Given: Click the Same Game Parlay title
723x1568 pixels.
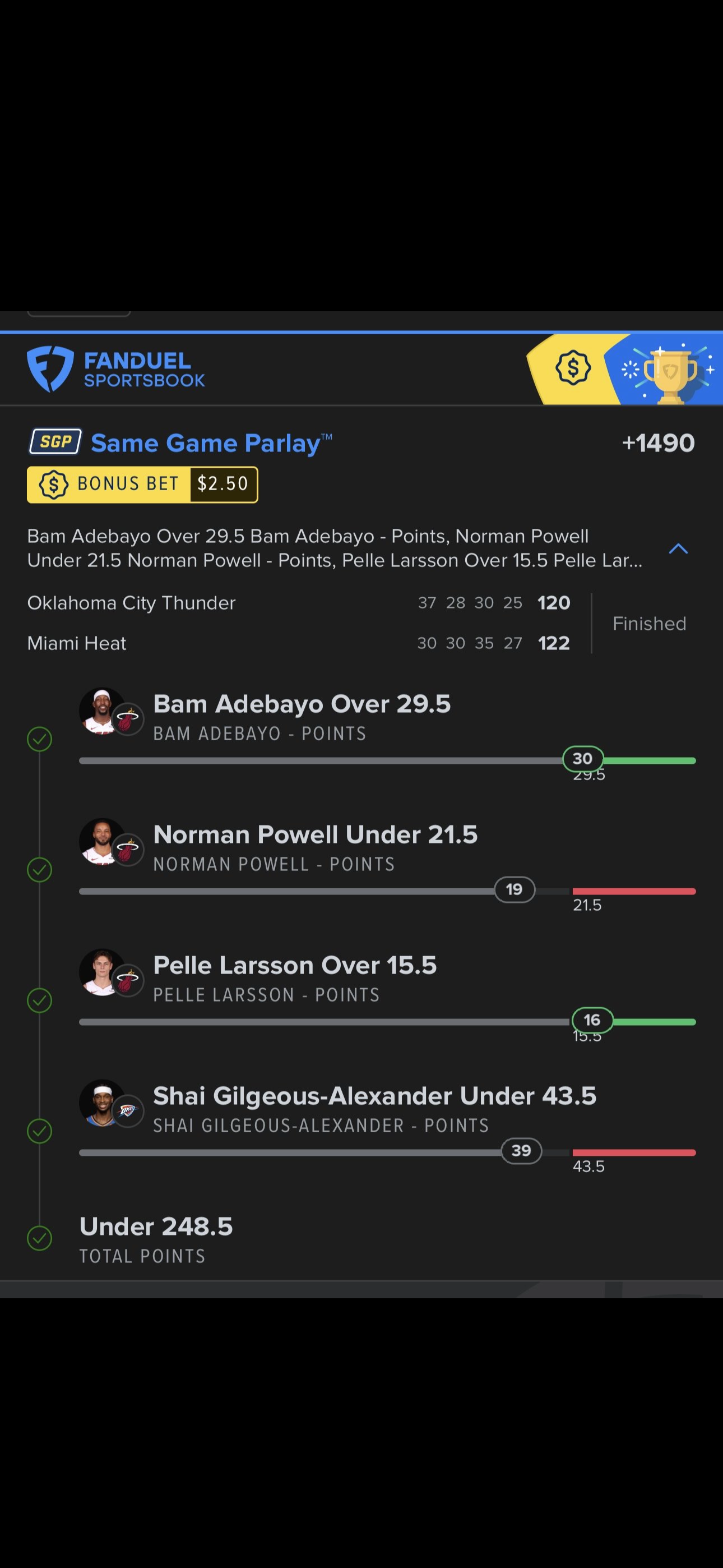Looking at the screenshot, I should 206,443.
